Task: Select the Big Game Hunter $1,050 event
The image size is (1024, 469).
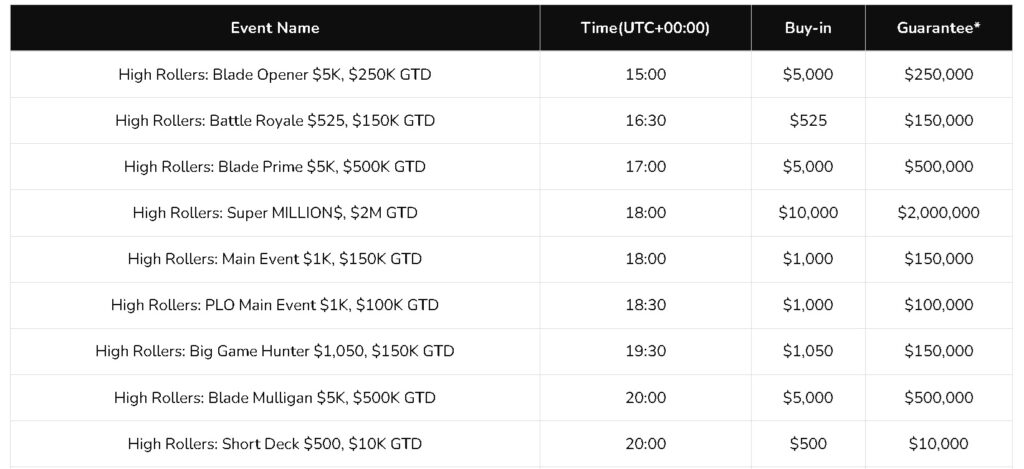Action: (x=275, y=351)
